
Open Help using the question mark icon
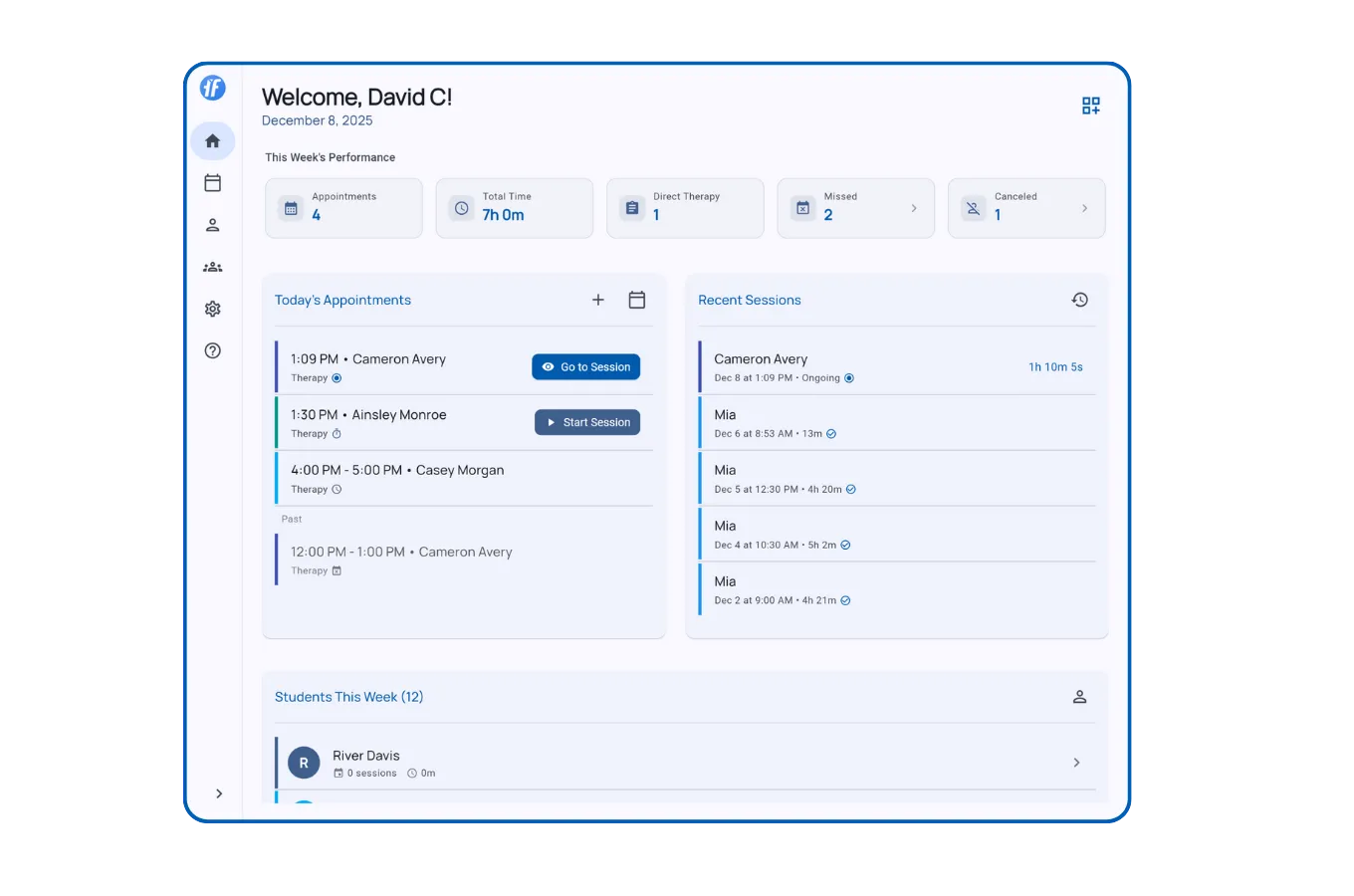212,350
